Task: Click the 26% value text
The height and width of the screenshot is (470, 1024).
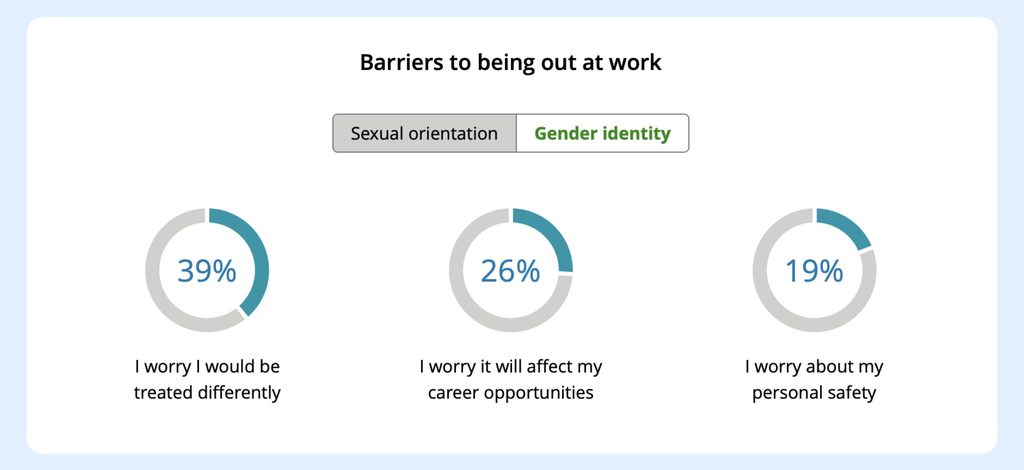Action: click(510, 270)
